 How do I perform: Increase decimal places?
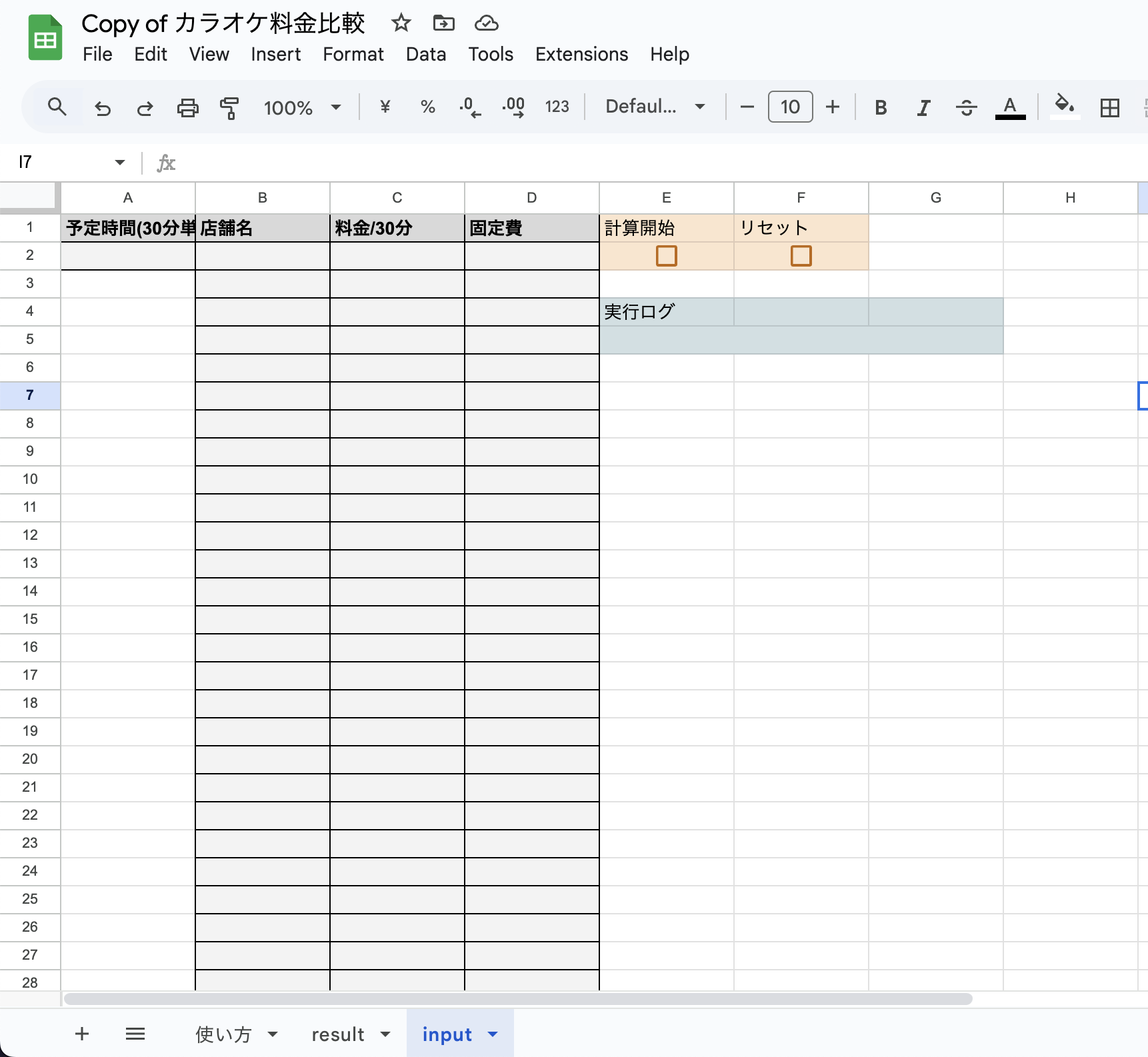513,107
